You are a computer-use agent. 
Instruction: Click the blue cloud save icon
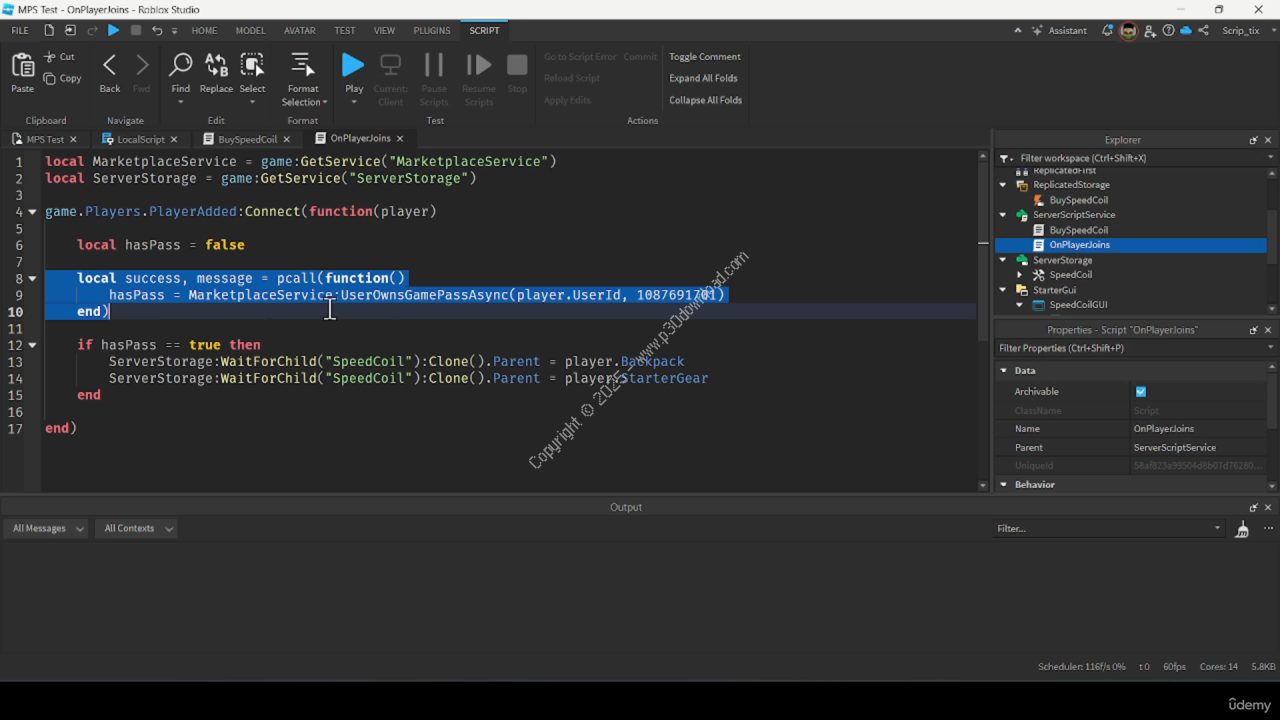pos(1186,31)
